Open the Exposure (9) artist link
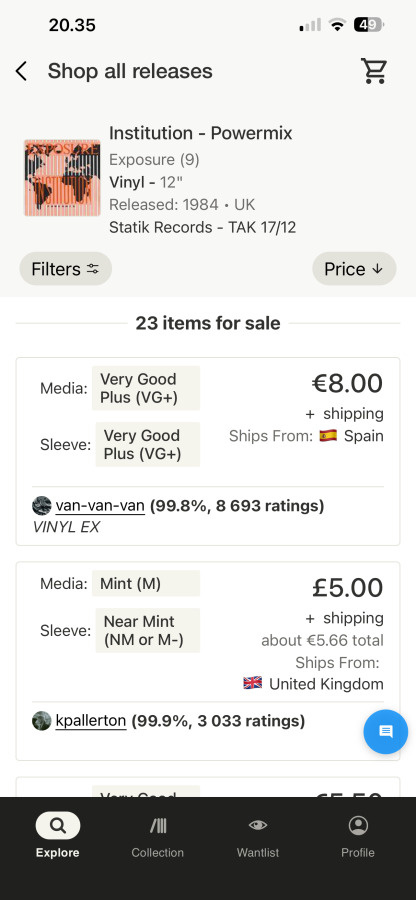The height and width of the screenshot is (900, 416). [x=154, y=160]
